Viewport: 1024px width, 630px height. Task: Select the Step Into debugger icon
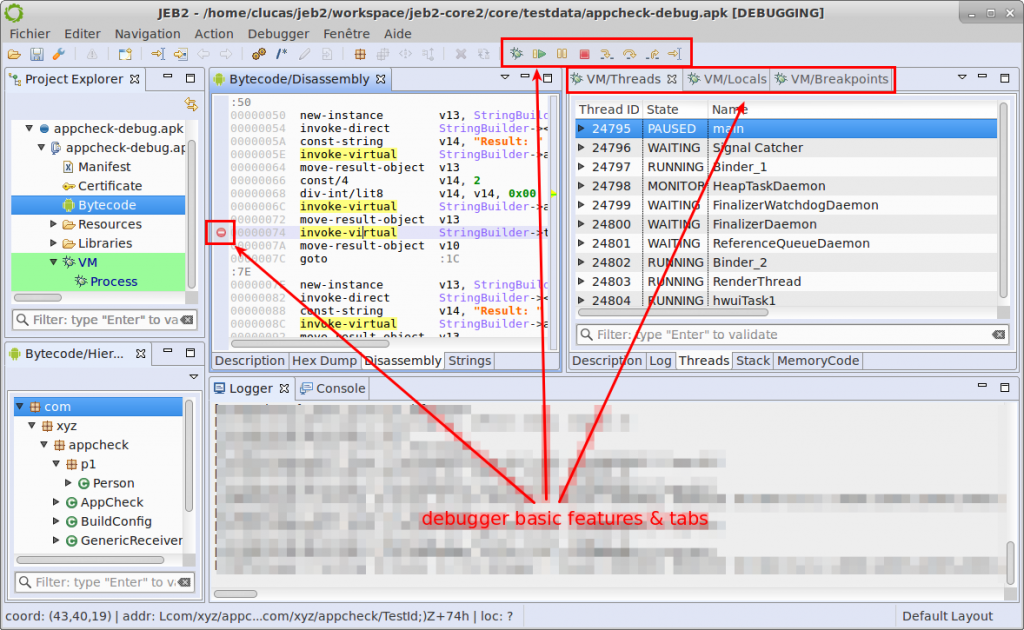click(x=608, y=53)
